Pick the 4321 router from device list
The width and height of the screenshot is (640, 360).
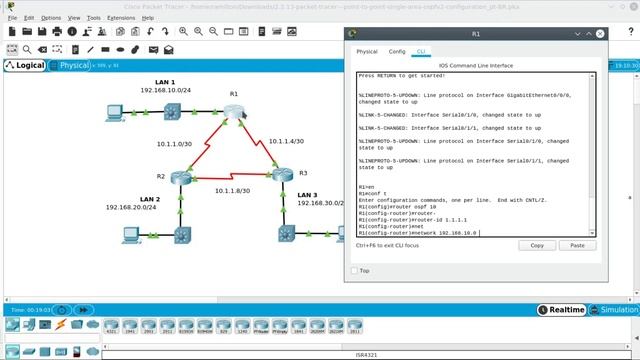[x=111, y=327]
